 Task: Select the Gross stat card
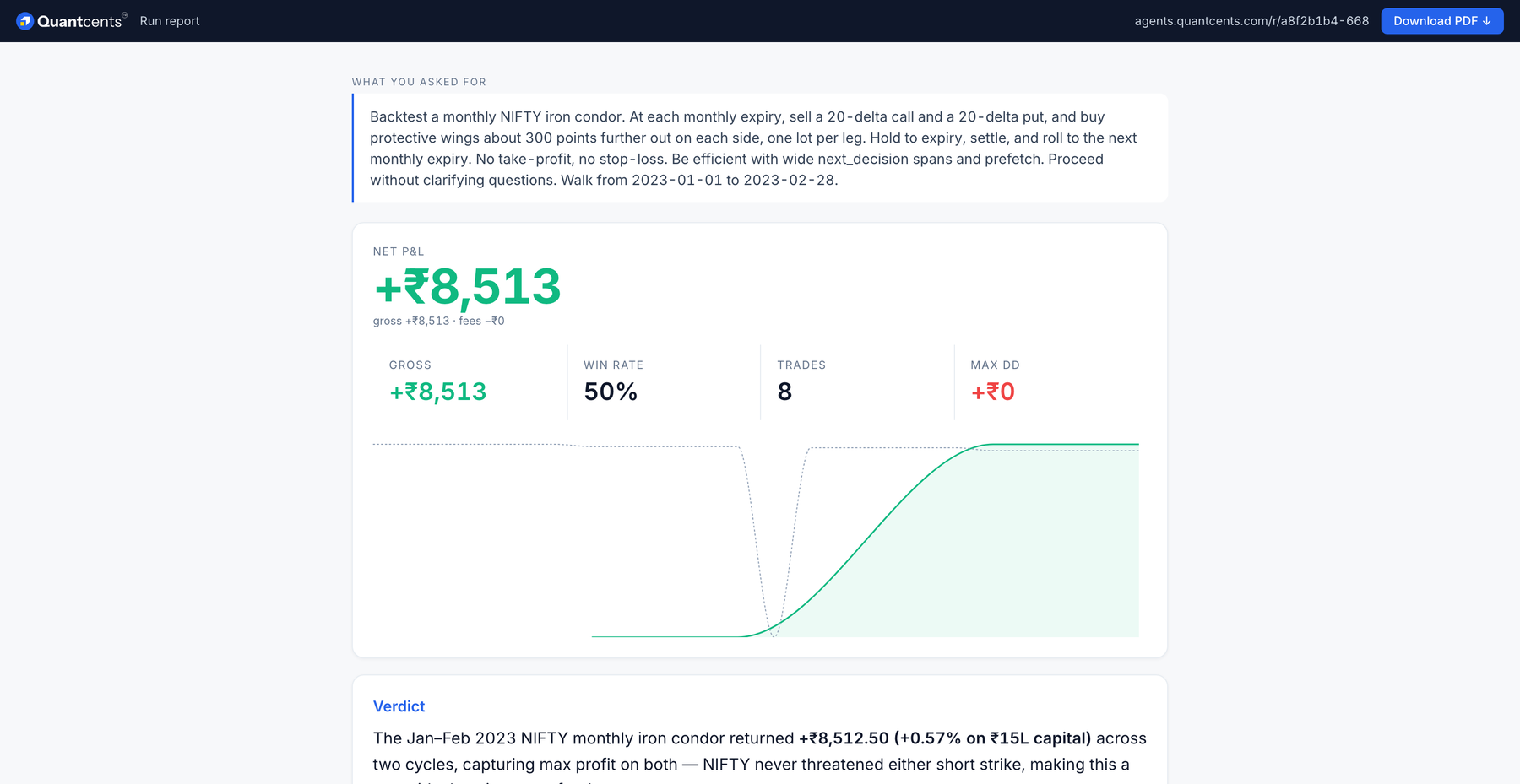[470, 381]
